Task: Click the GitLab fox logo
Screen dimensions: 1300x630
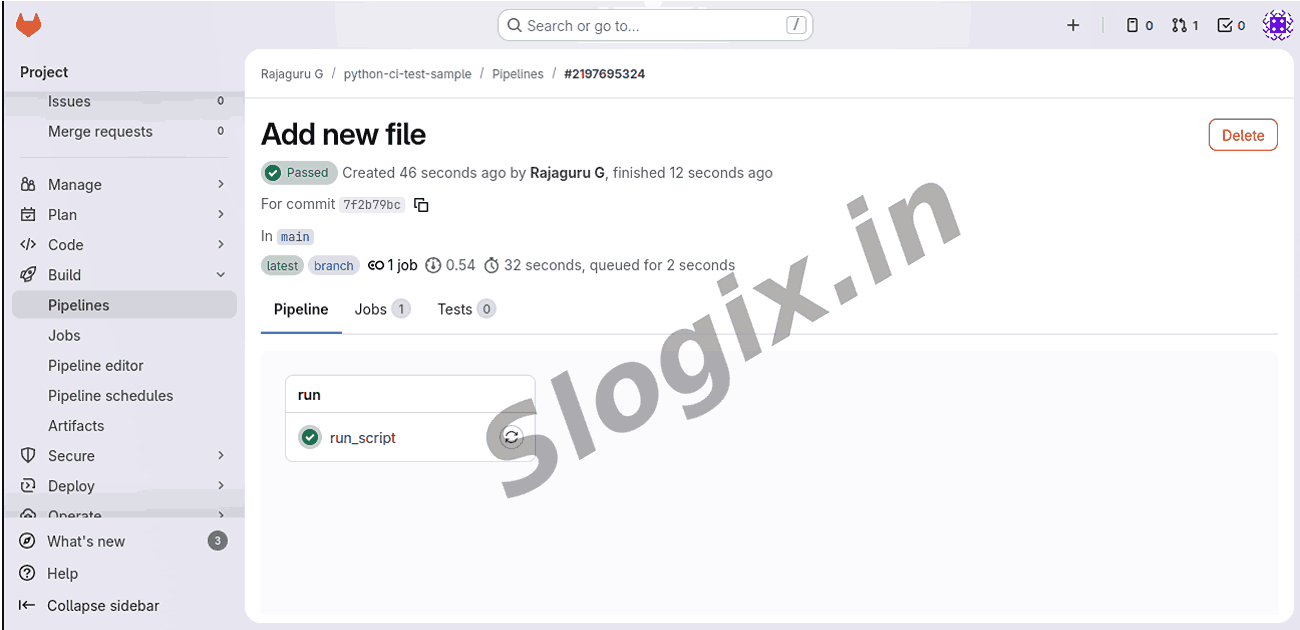Action: [29, 25]
